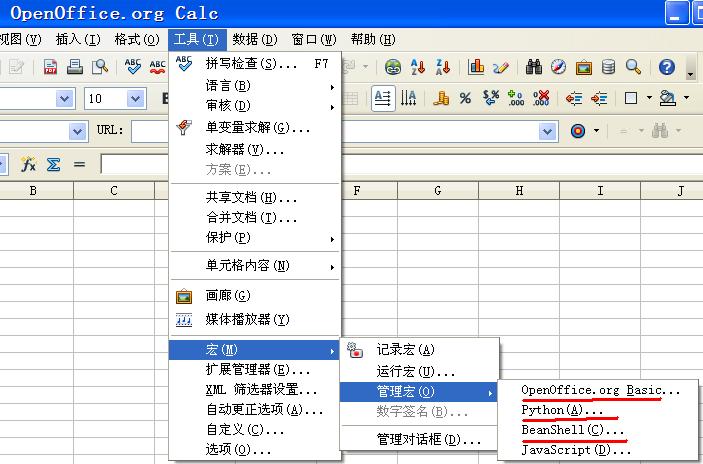This screenshot has width=703, height=464.
Task: Choose 扩展管理器(E)... menu entry
Action: coord(255,370)
